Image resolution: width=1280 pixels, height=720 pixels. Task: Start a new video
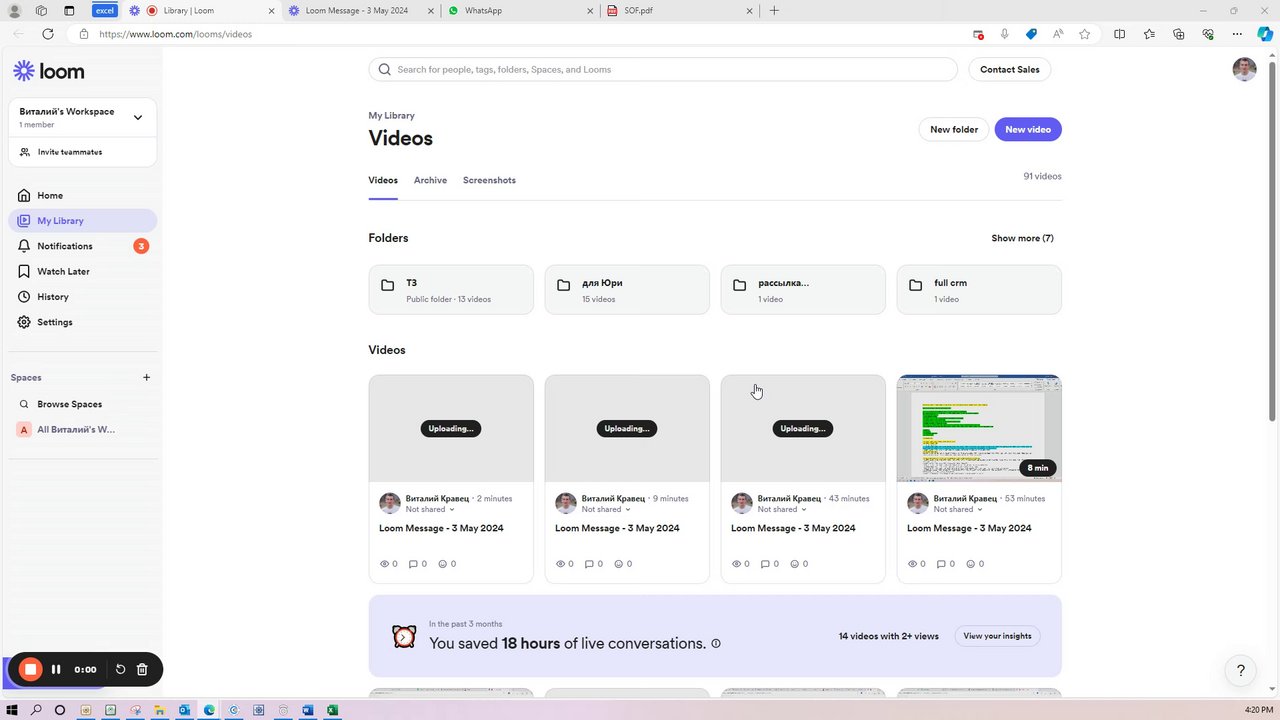pos(1028,129)
